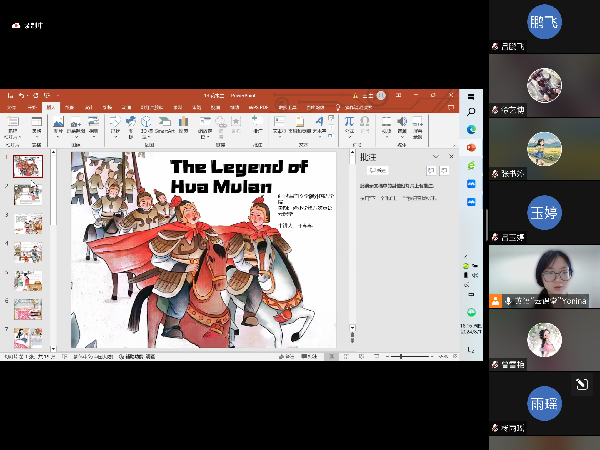
Task: Go to previous comment in comments pane
Action: [431, 171]
